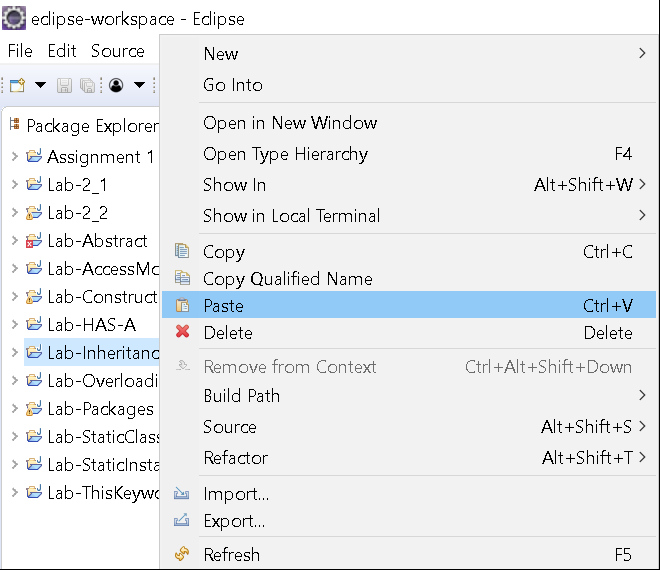660x570 pixels.
Task: Choose Copy from the context menu
Action: click(409, 252)
